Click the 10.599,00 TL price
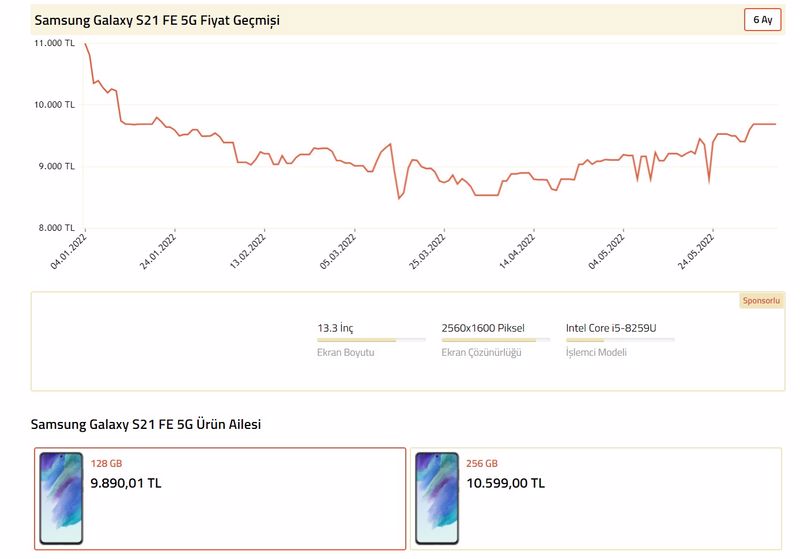Viewport: 800px width, 559px height. coord(505,483)
